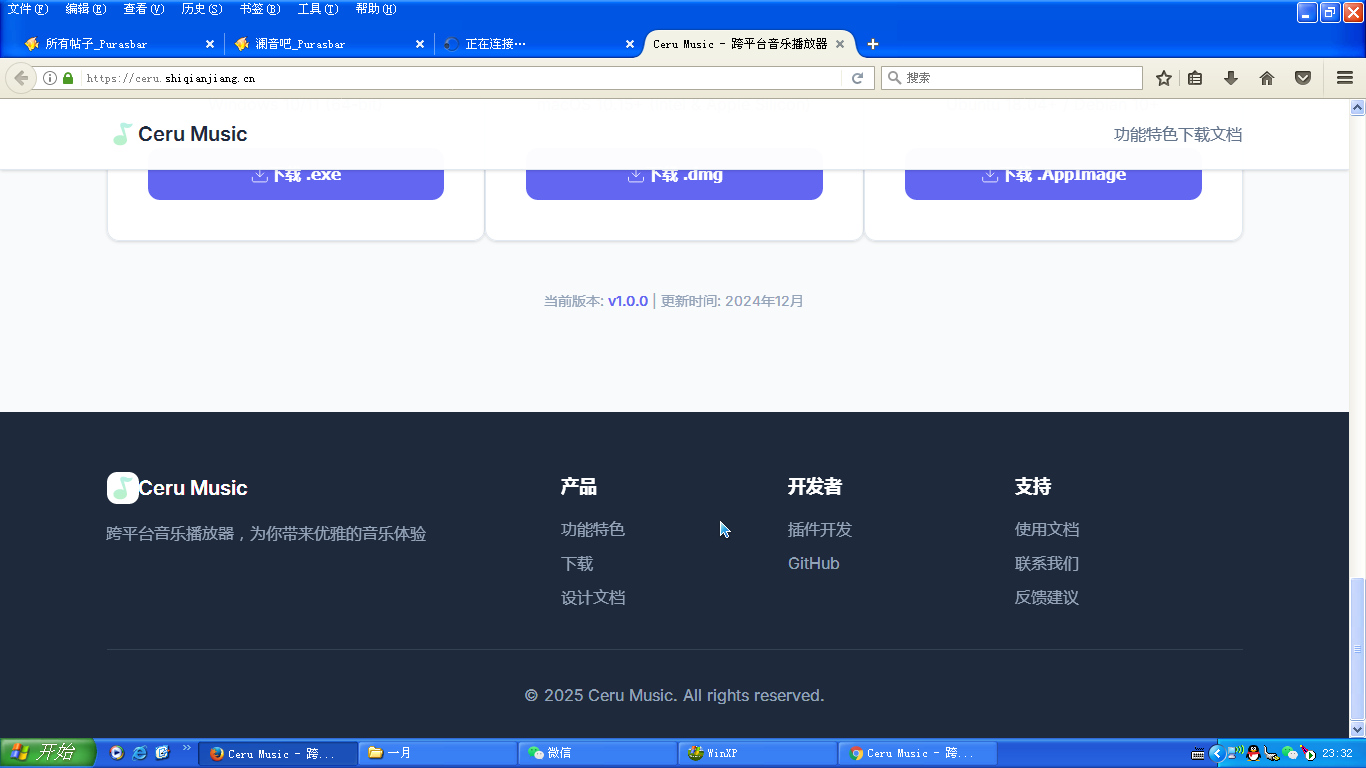Close the 所有帖子_Purasbar tab
The image size is (1366, 768).
(x=210, y=44)
